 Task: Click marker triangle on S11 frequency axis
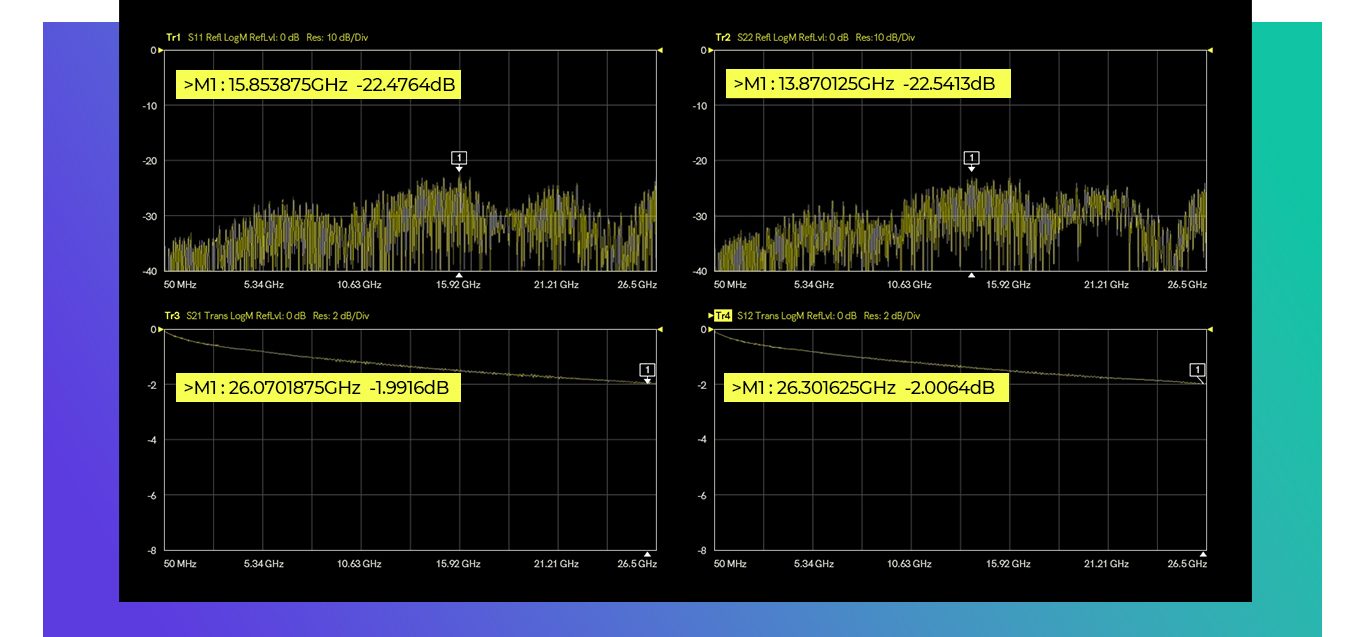(459, 274)
